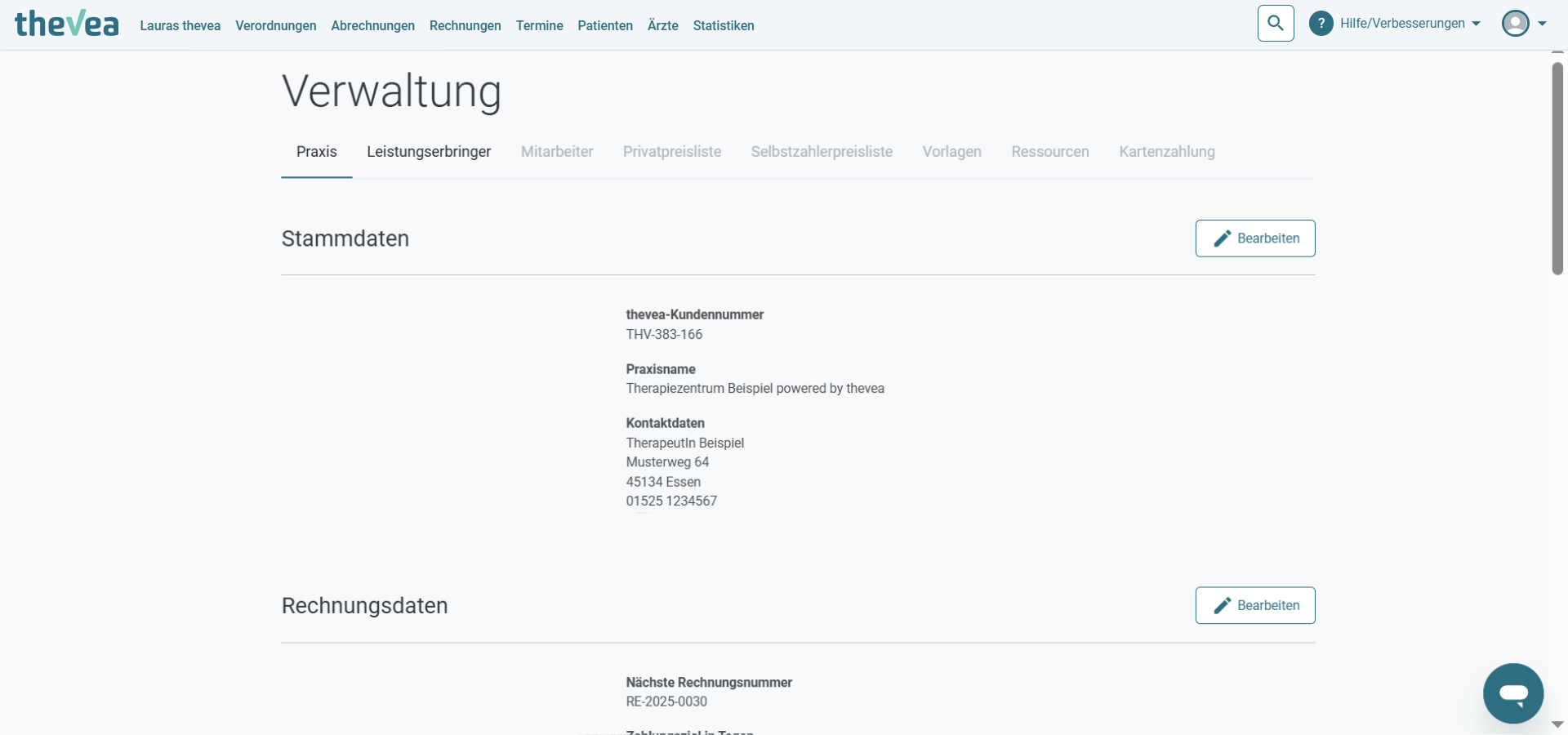Select the Privatpreisliste tab
This screenshot has height=735, width=1568.
(671, 152)
